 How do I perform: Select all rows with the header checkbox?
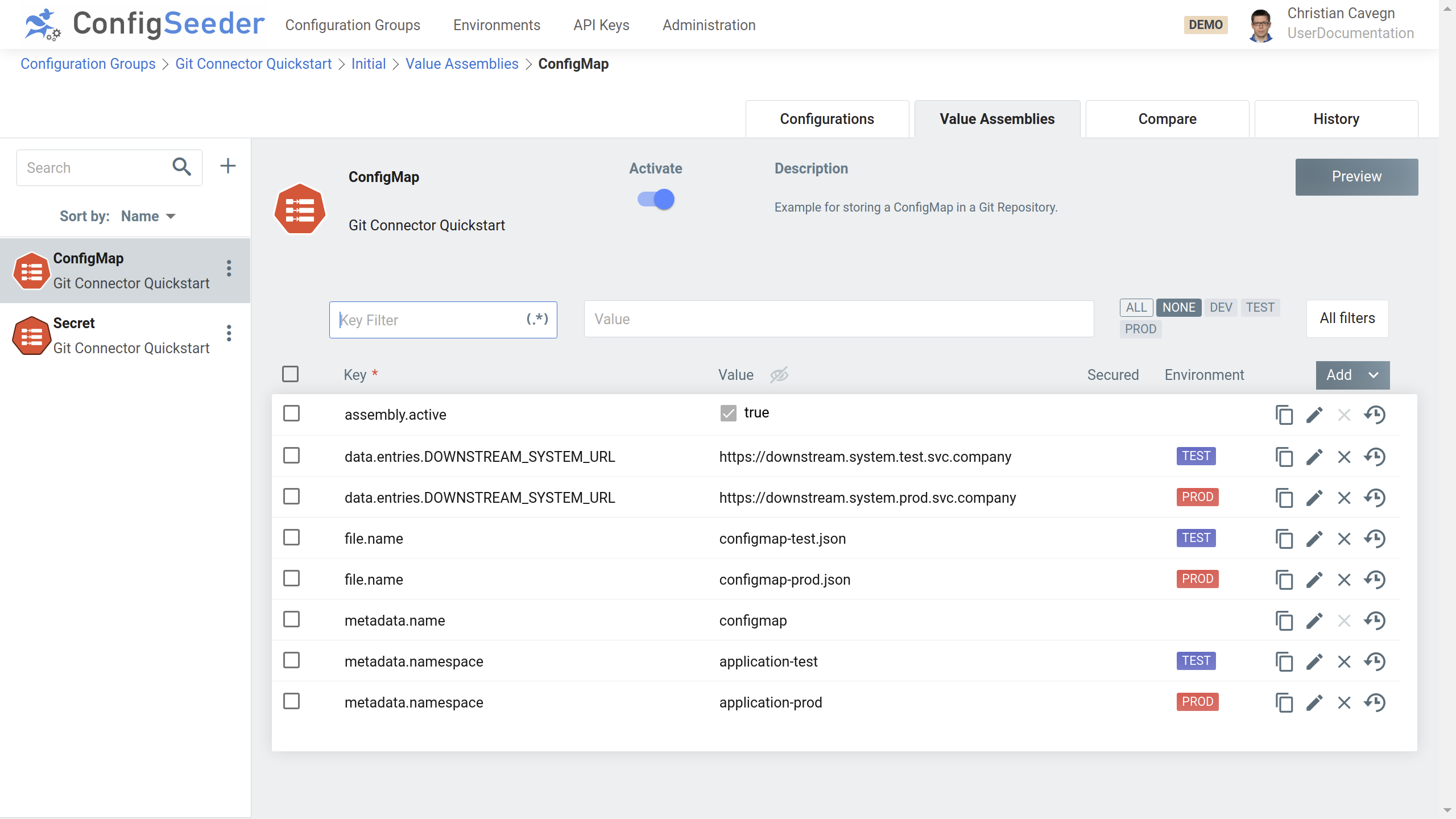289,374
